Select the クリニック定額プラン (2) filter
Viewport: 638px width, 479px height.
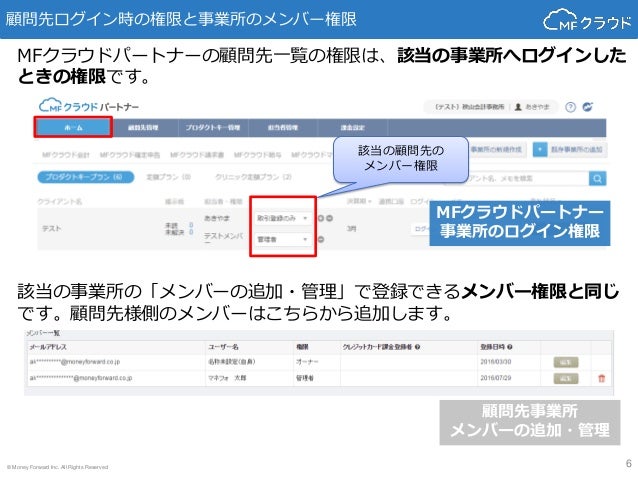tap(253, 177)
